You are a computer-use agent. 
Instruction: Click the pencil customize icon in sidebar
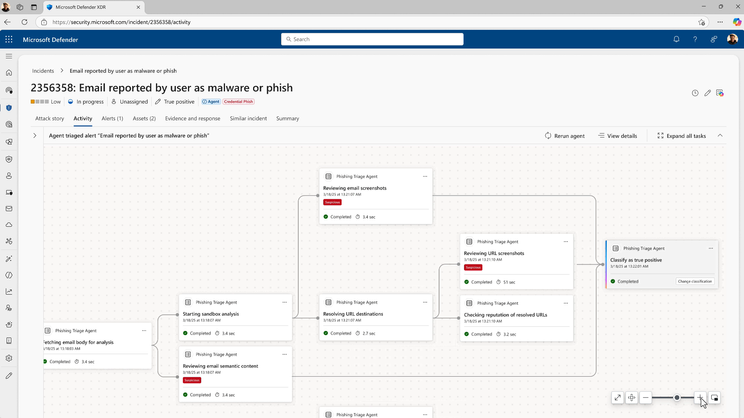tap(9, 376)
